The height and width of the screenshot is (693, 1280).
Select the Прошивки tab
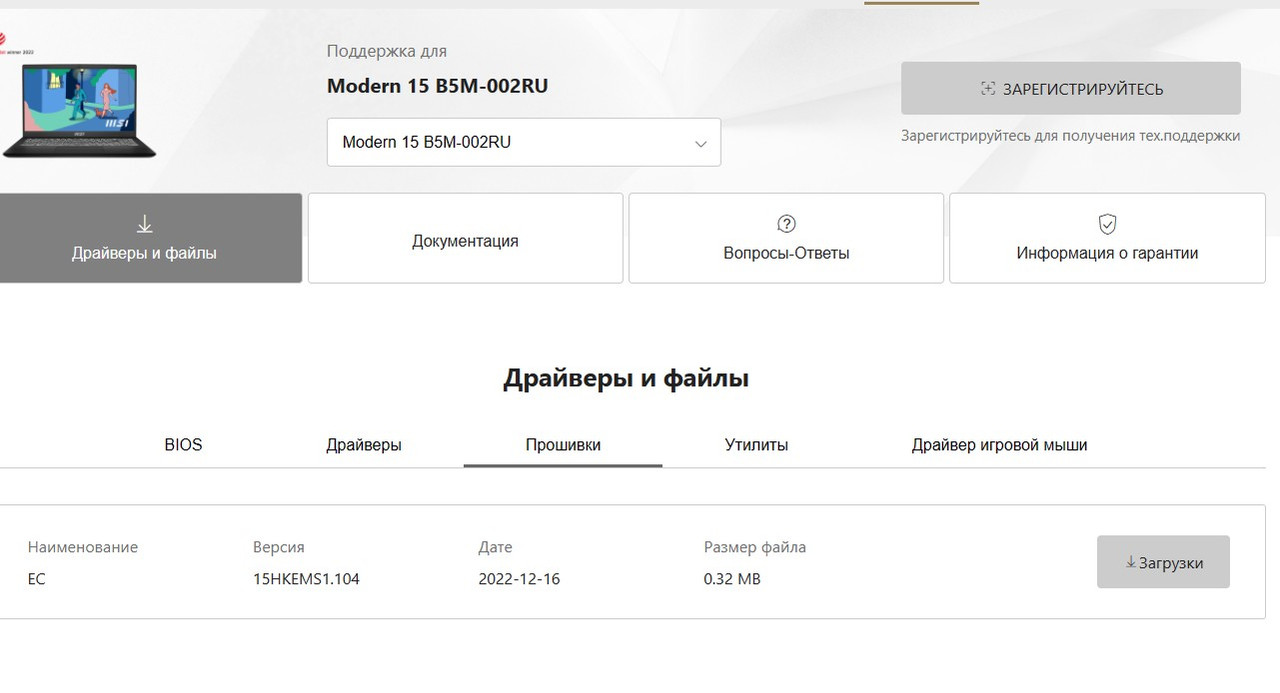563,445
